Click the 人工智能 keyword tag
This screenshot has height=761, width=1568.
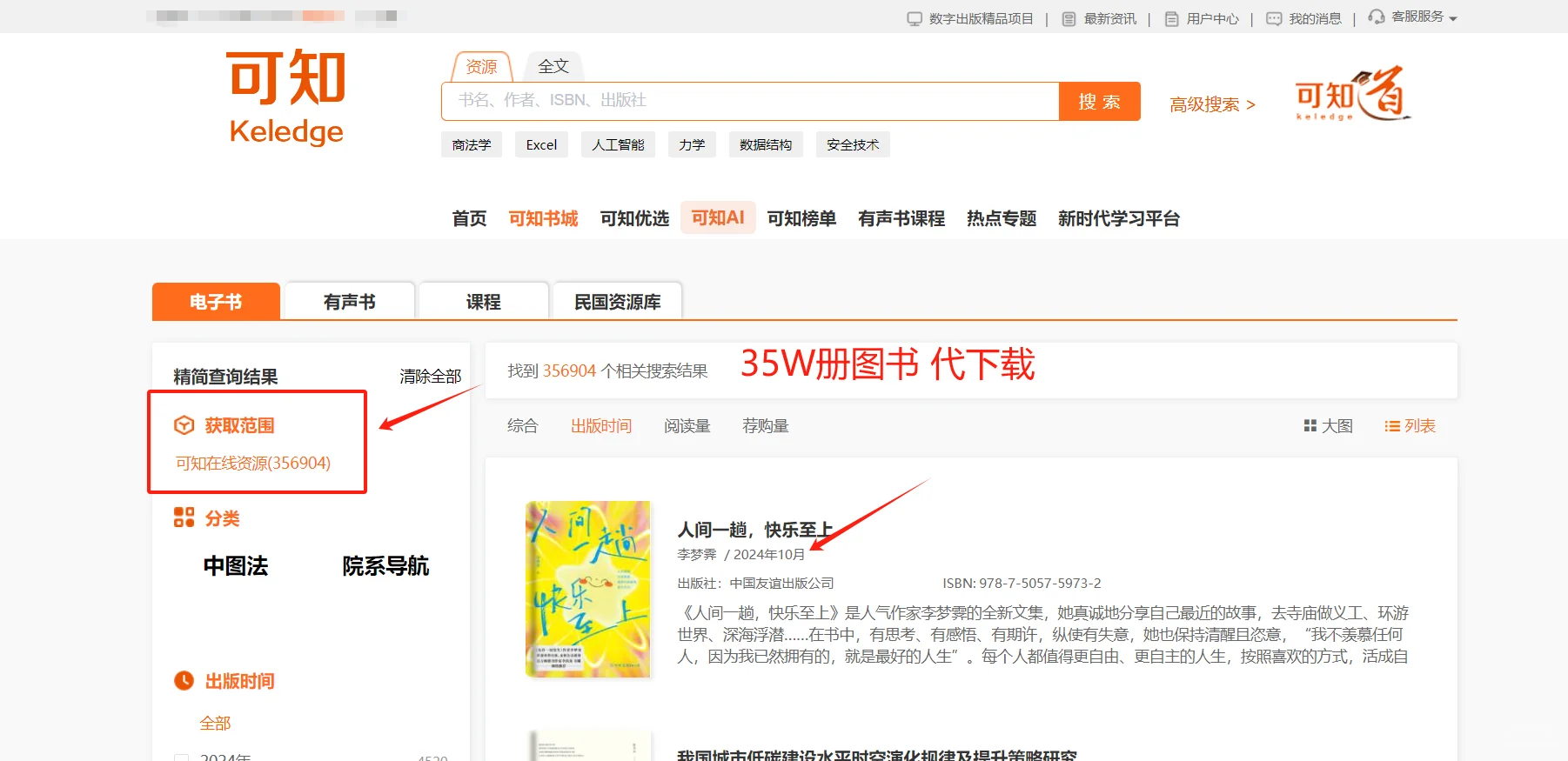pos(618,144)
